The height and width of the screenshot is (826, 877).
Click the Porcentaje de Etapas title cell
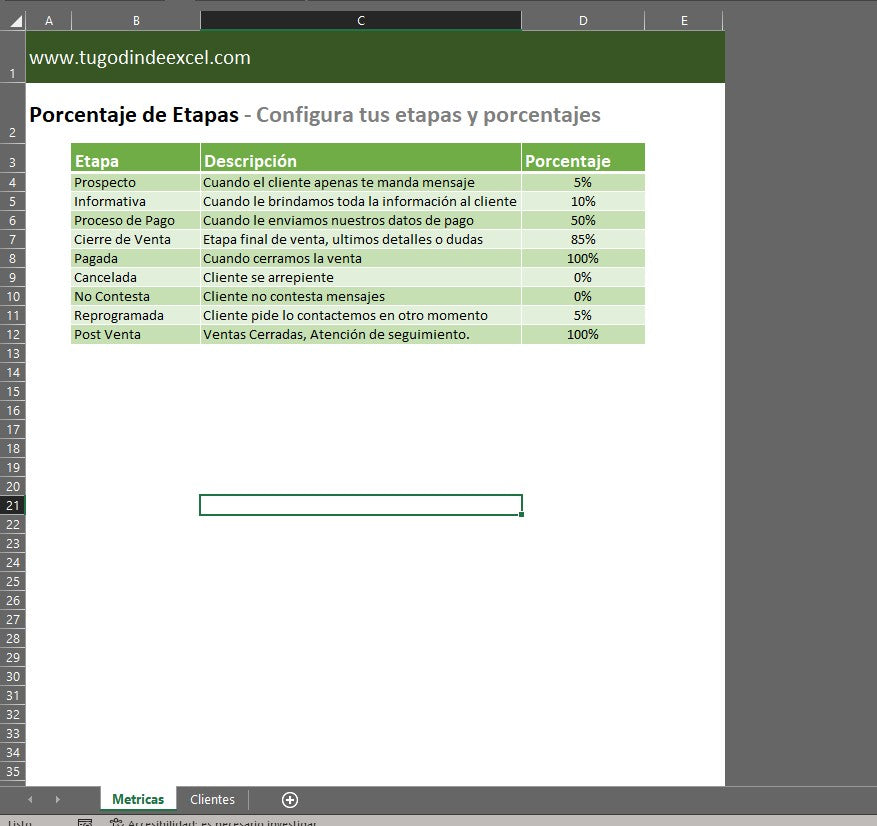coord(314,115)
